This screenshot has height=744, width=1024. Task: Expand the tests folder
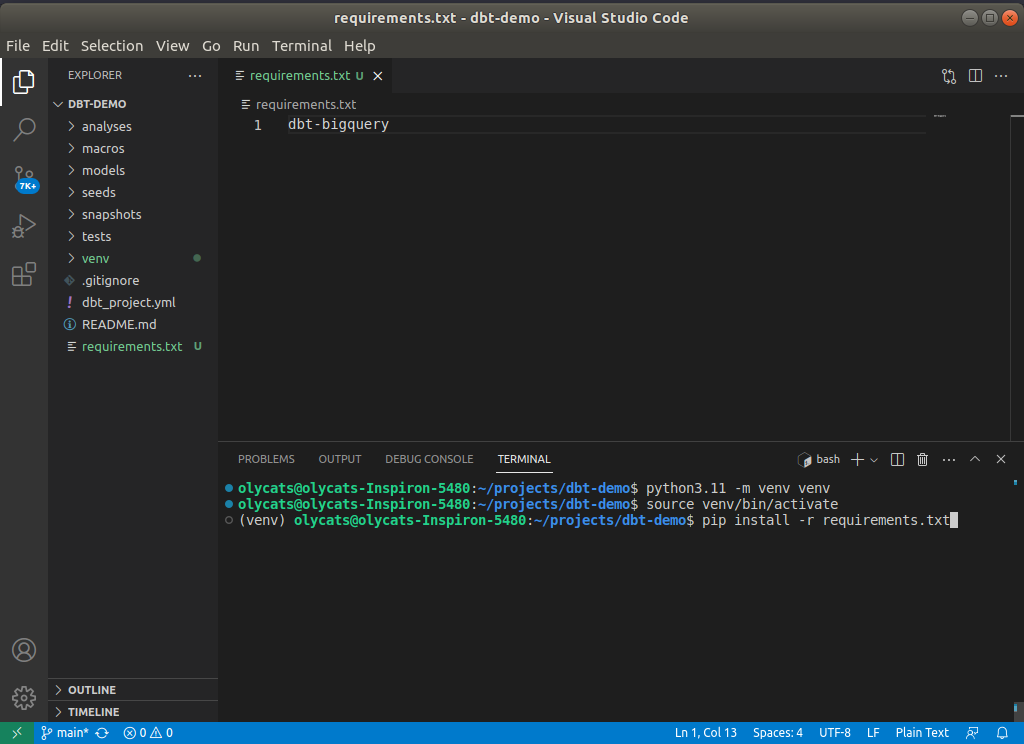coord(133,236)
